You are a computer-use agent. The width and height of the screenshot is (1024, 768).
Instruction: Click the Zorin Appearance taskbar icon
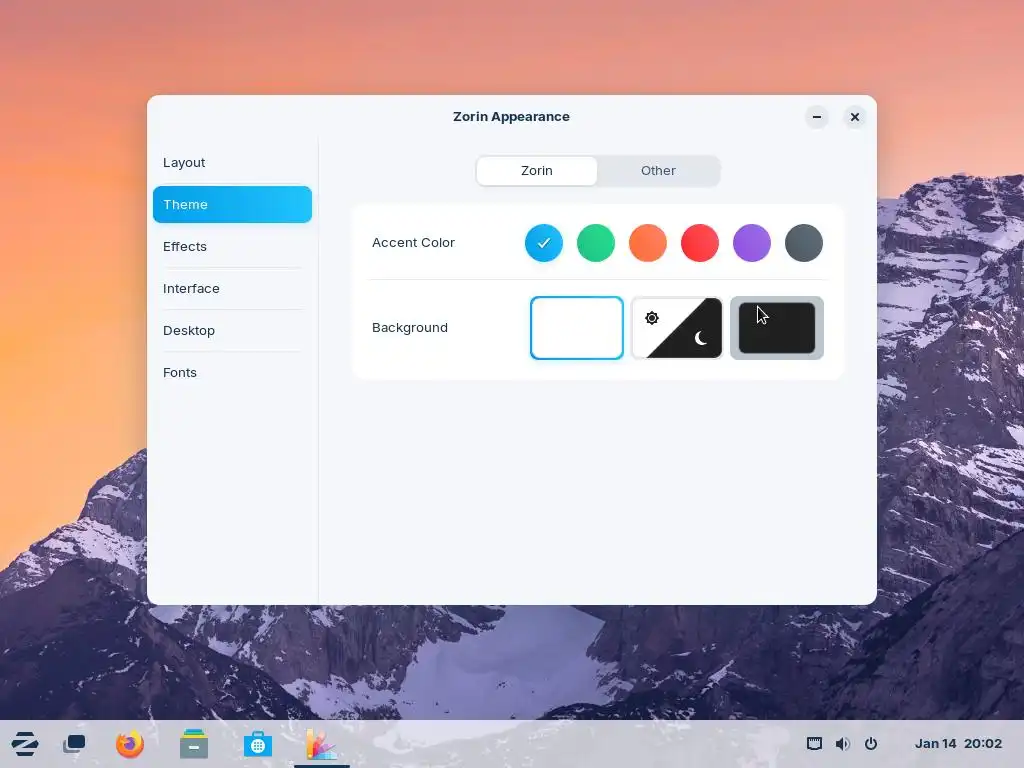point(321,744)
